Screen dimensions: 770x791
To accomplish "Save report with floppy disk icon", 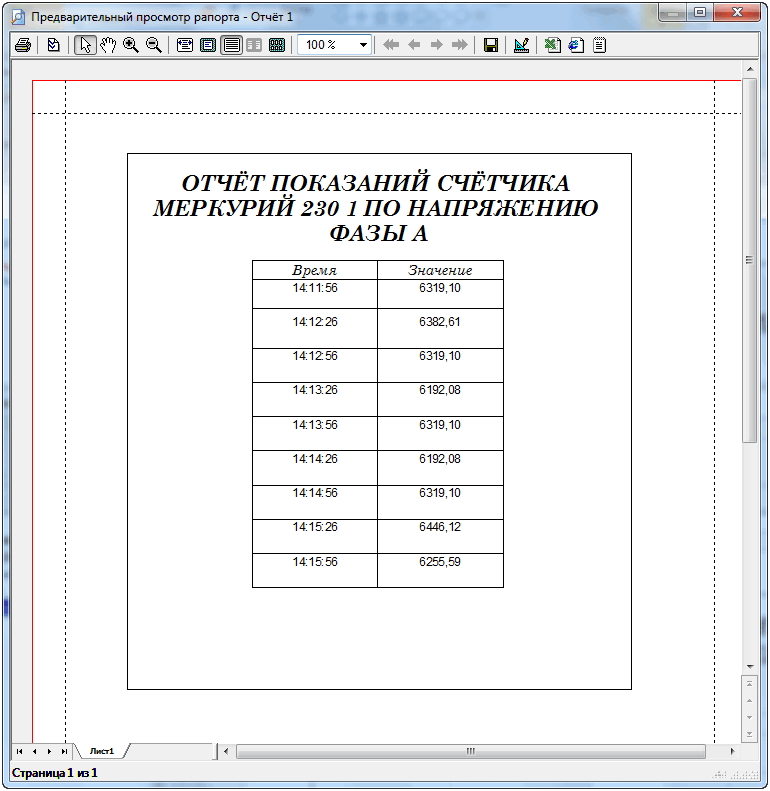I will coord(490,45).
